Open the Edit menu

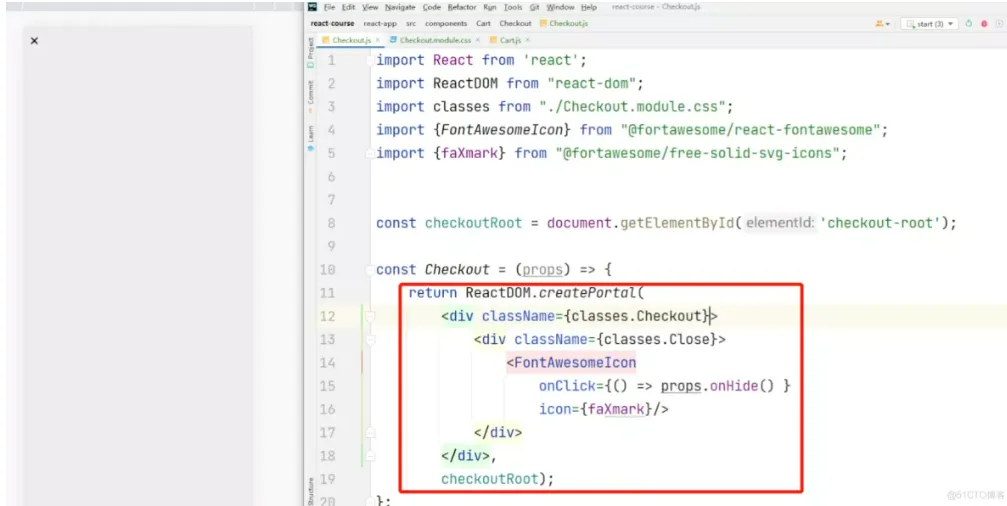(348, 8)
